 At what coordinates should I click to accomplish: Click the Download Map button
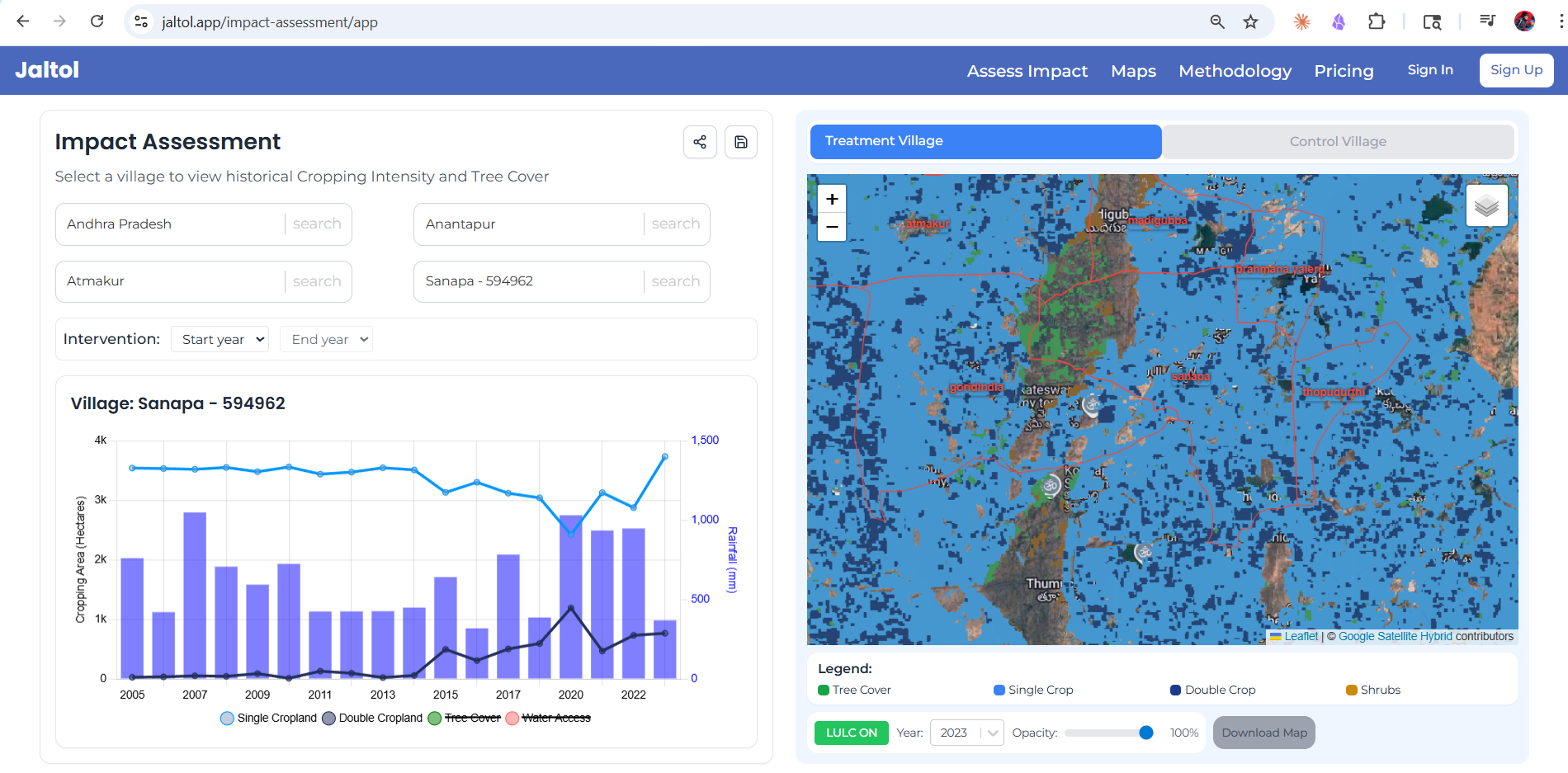(x=1264, y=733)
